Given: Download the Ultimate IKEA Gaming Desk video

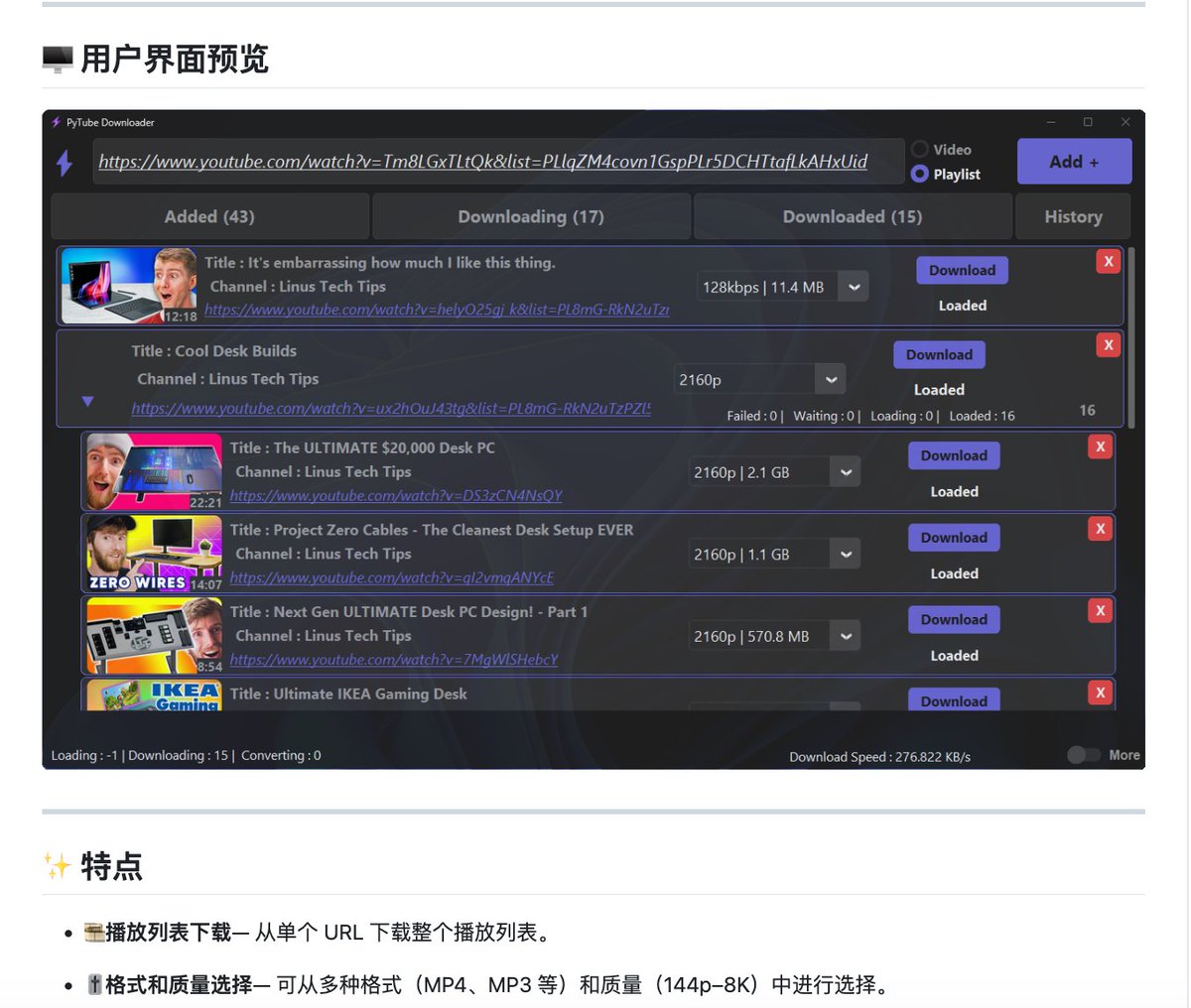Looking at the screenshot, I should [x=954, y=699].
